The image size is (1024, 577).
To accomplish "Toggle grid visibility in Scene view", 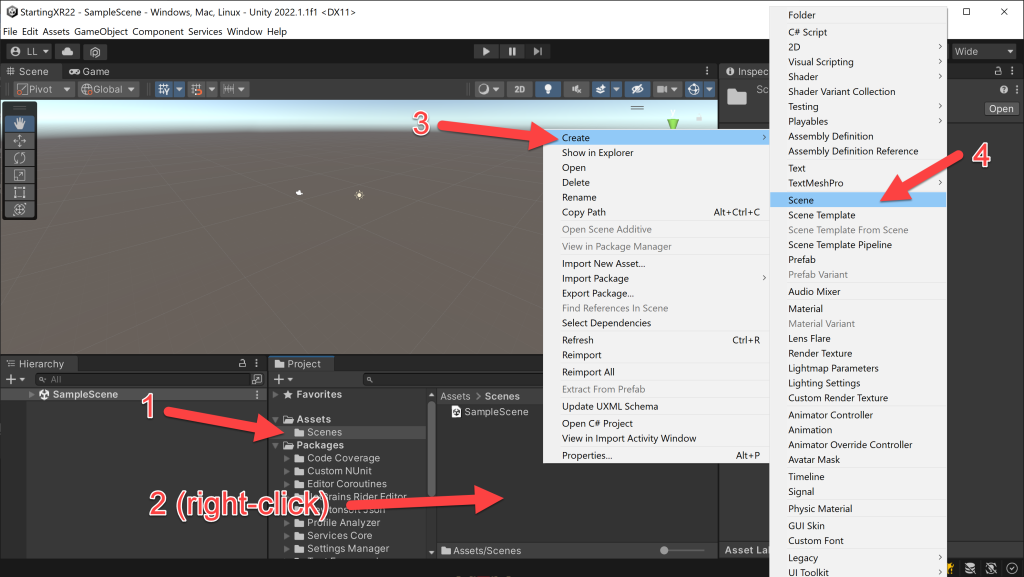I will (164, 89).
